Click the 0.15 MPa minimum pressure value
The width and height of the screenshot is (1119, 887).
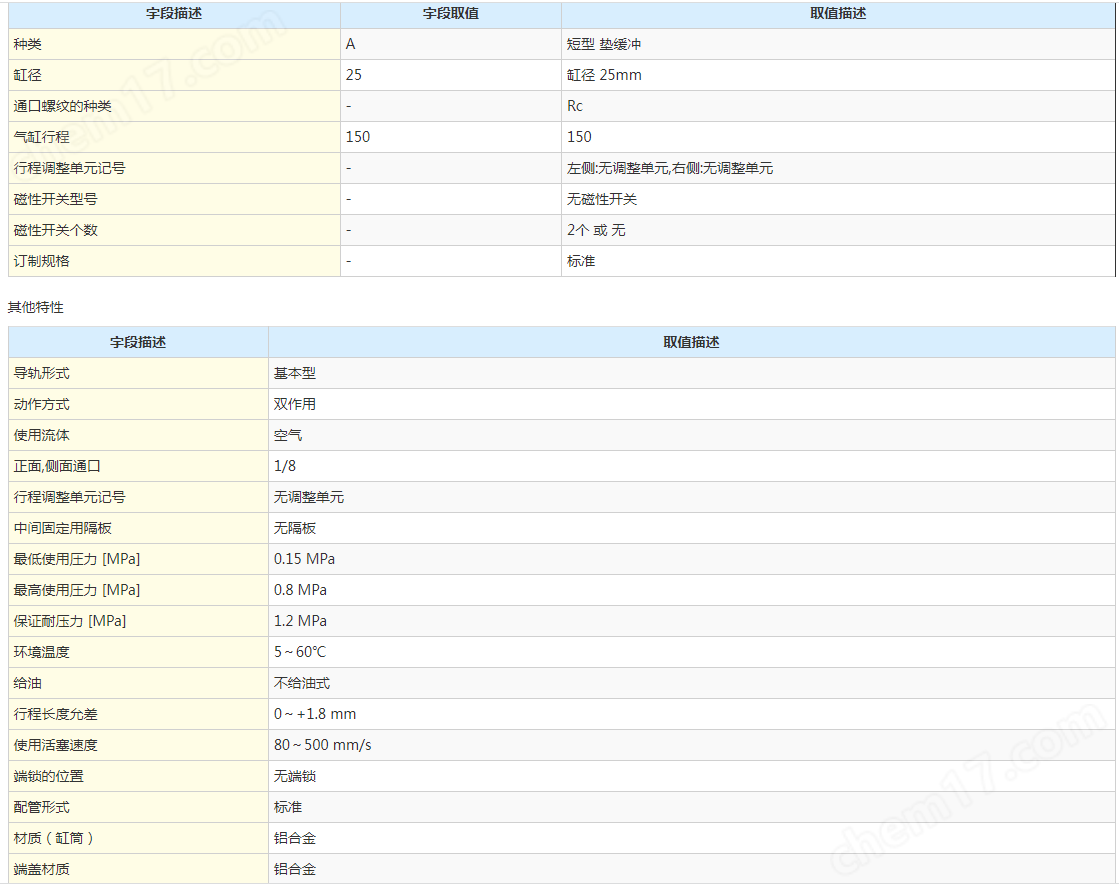pos(304,560)
